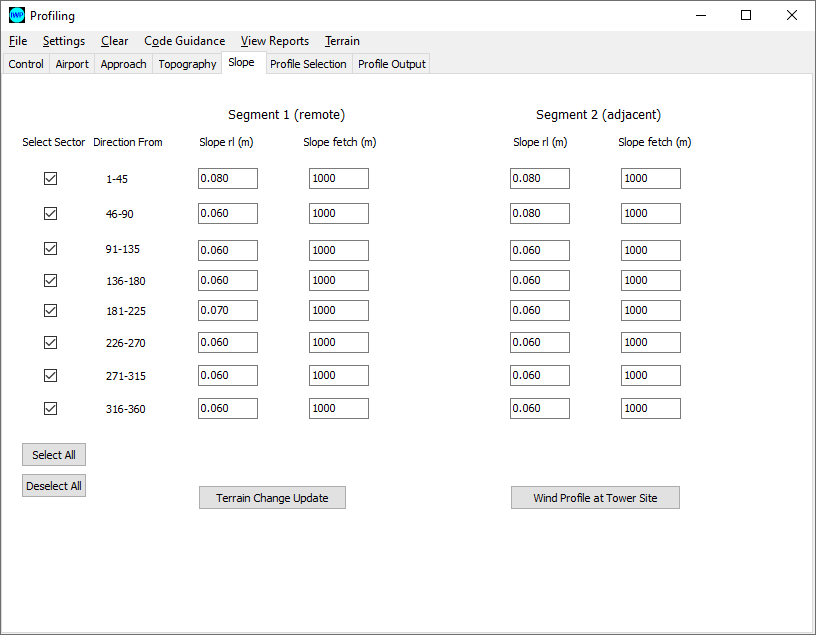The image size is (816, 635).
Task: Open the View Reports menu
Action: tap(274, 41)
